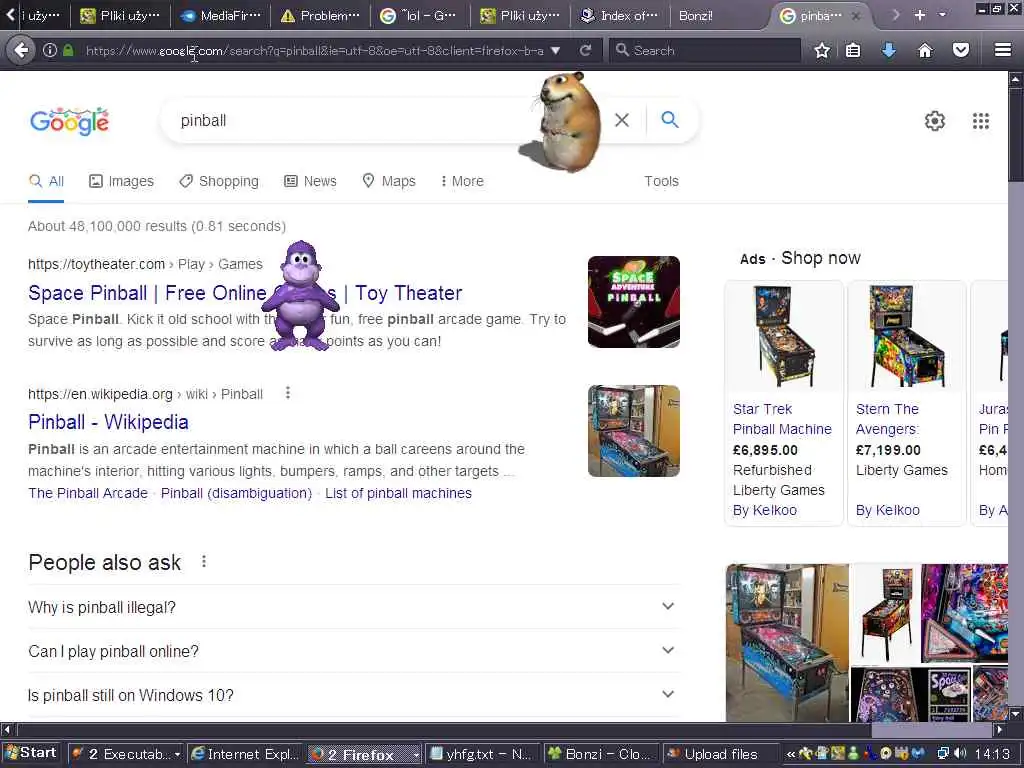The width and height of the screenshot is (1024, 768).
Task: Open 'Pinball (disambiguation)' sublink
Action: coord(236,493)
